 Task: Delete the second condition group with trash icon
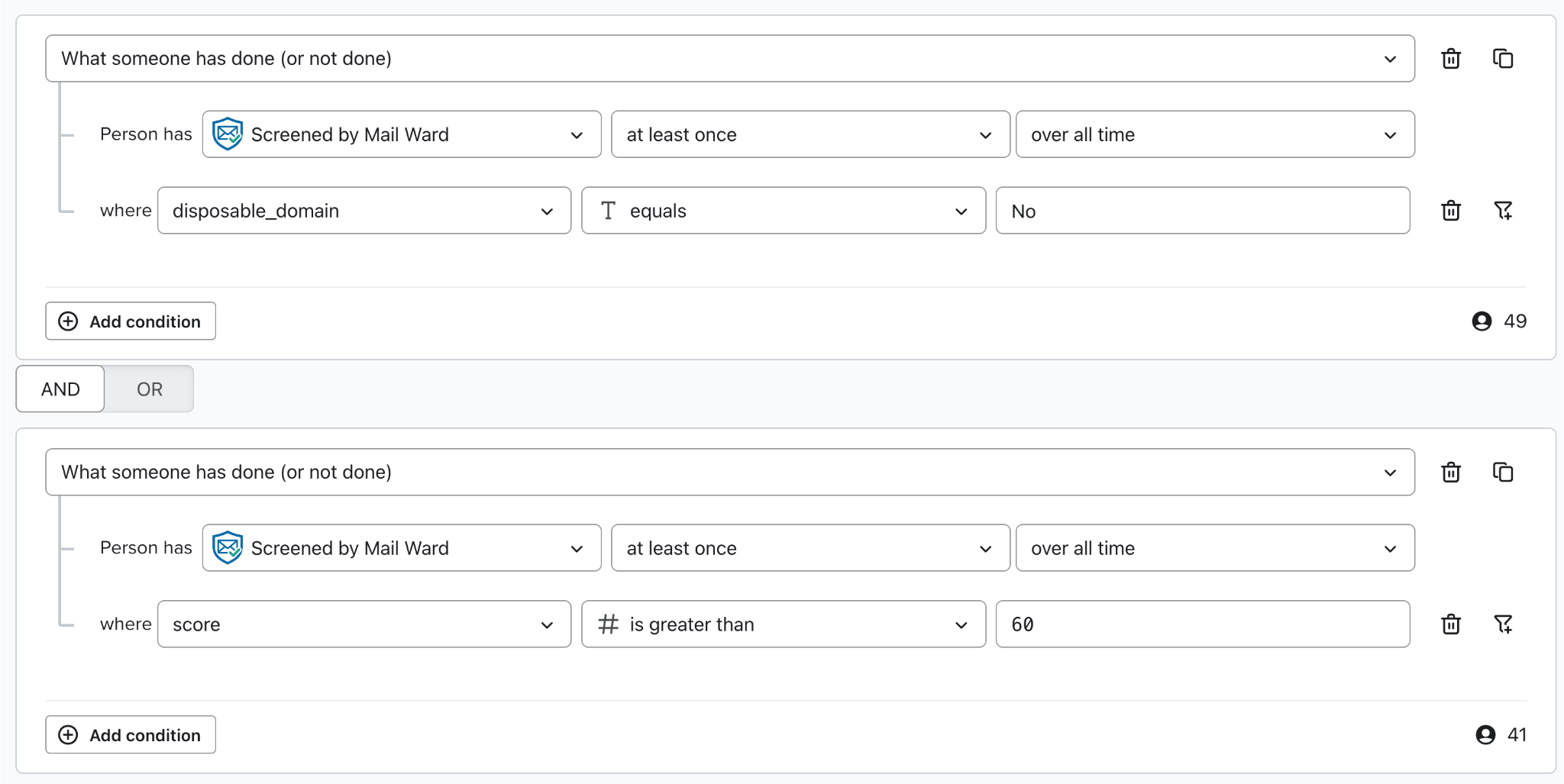(1451, 473)
